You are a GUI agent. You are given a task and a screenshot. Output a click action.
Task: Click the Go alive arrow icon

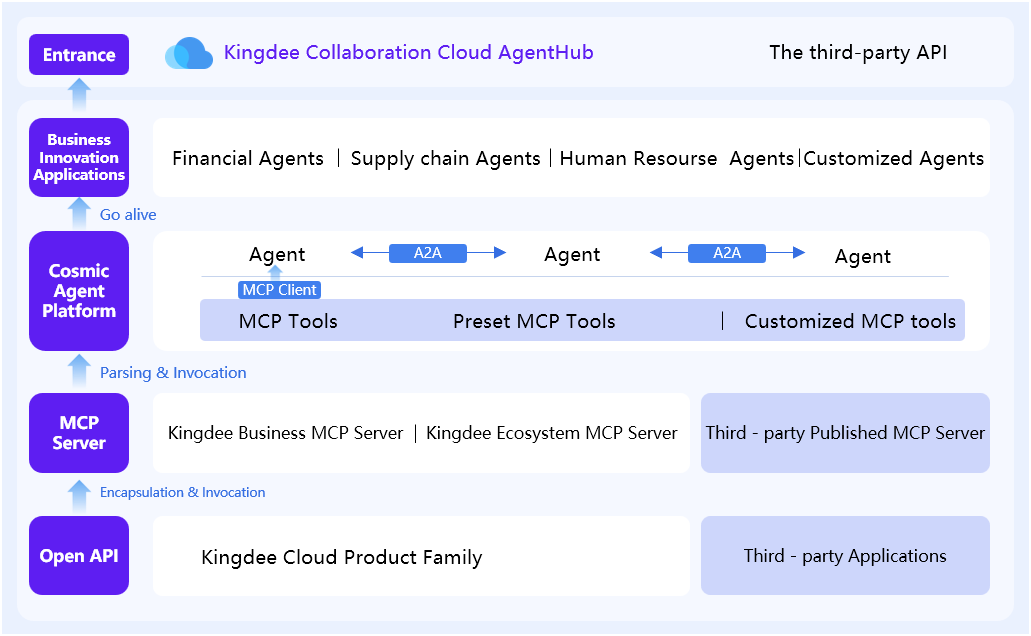point(79,214)
